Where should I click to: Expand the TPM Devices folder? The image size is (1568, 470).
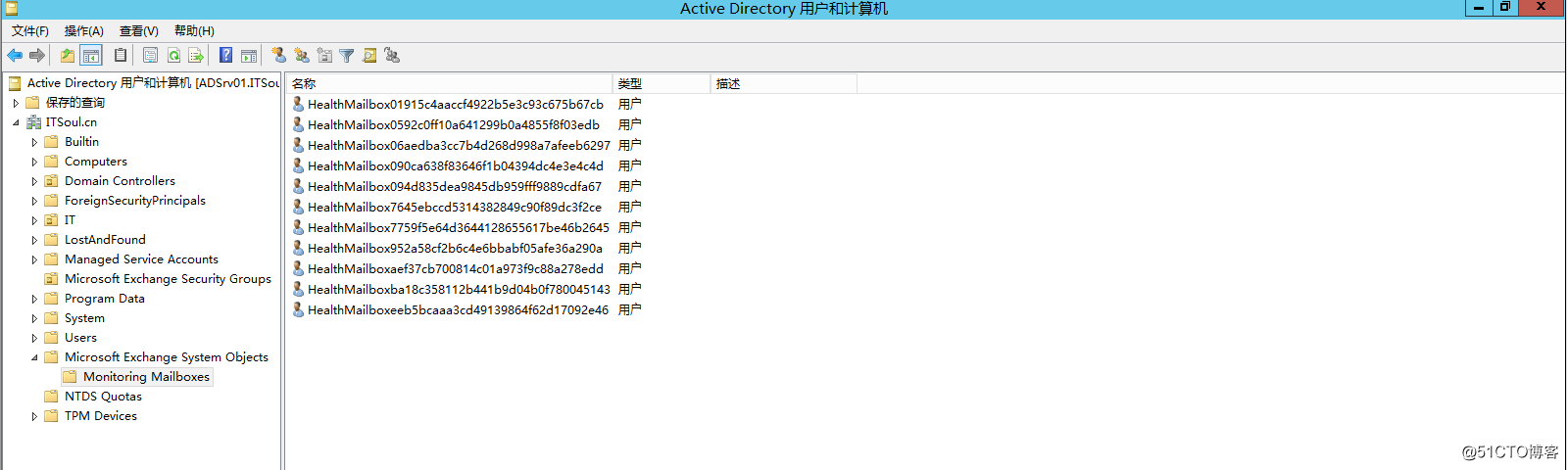tap(34, 416)
